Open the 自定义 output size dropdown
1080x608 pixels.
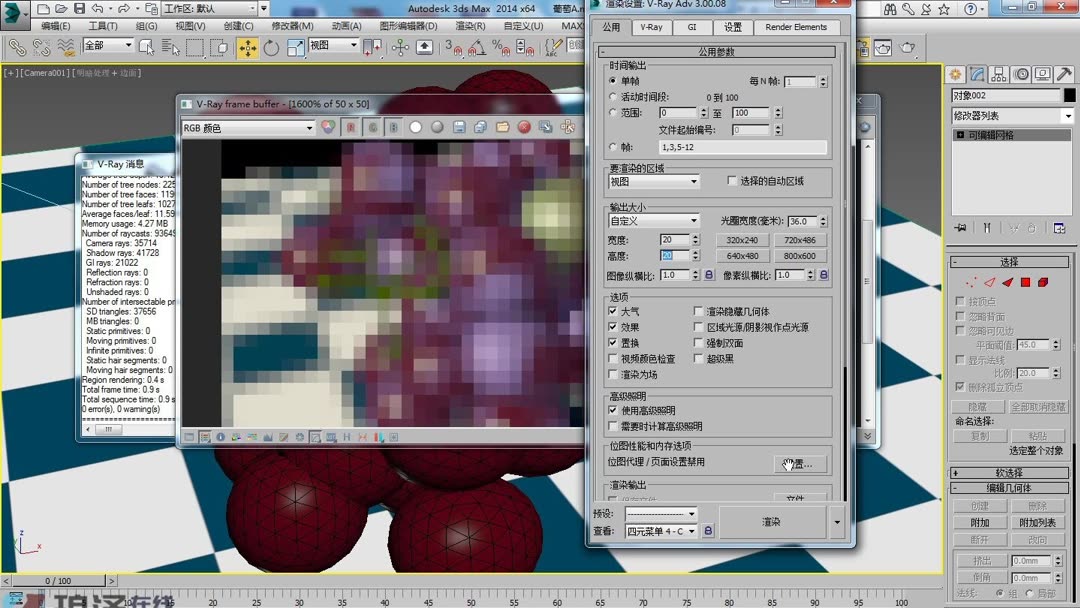(654, 219)
